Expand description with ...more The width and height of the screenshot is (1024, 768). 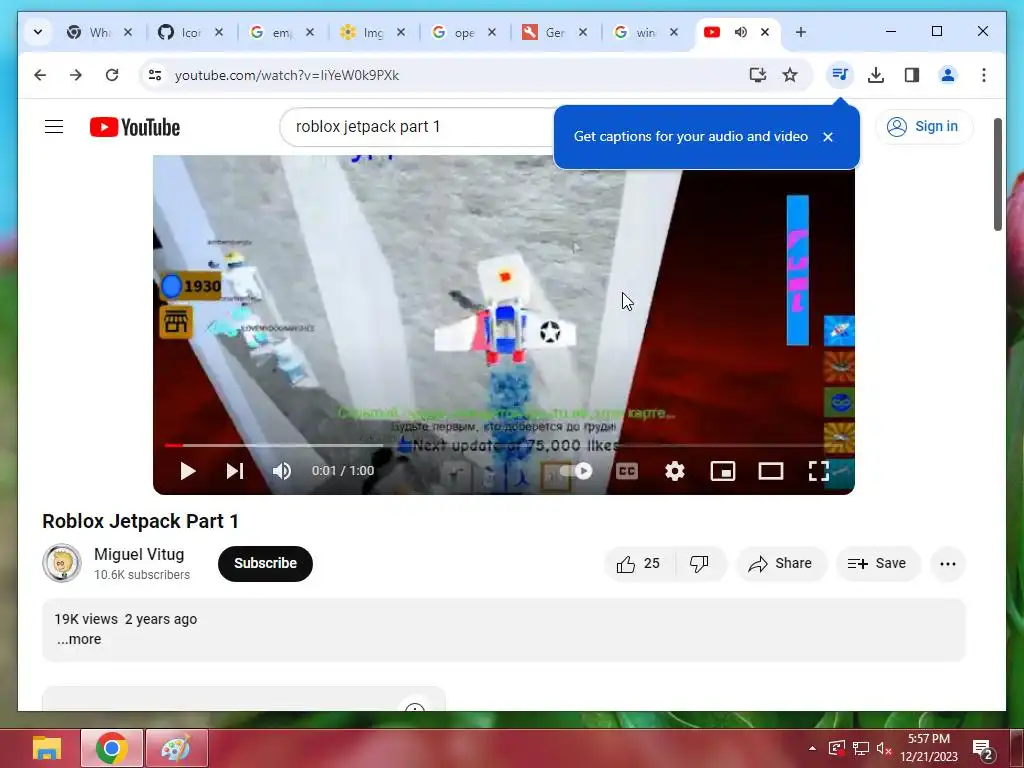(x=79, y=639)
